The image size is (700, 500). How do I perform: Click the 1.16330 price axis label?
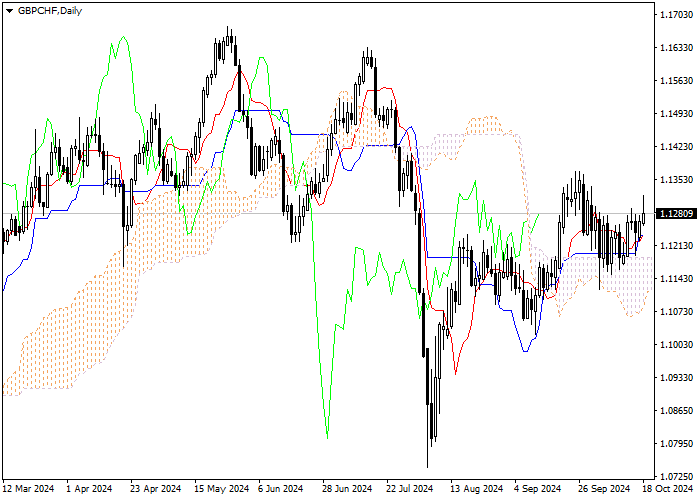(x=676, y=48)
